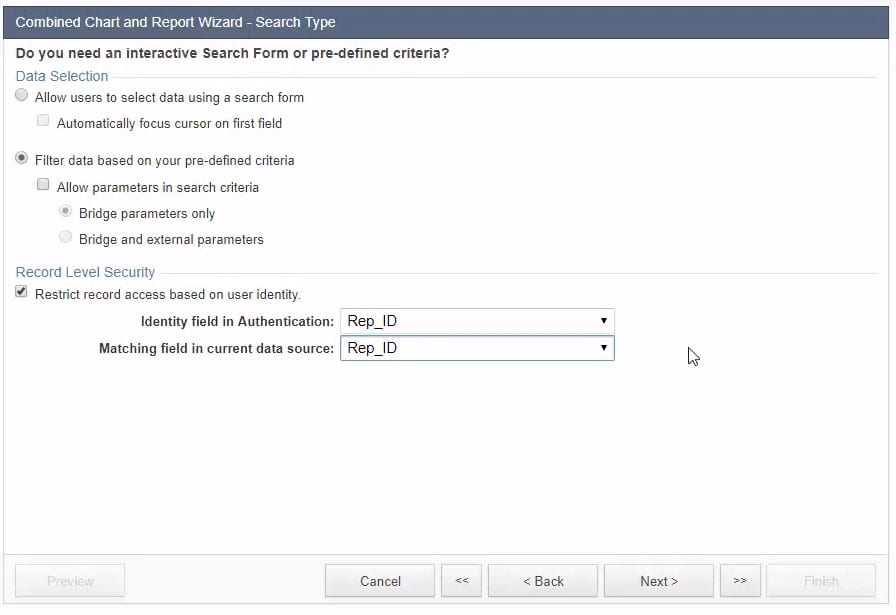Select the 'Bridge parameters only' option
The width and height of the screenshot is (896, 615).
click(66, 213)
